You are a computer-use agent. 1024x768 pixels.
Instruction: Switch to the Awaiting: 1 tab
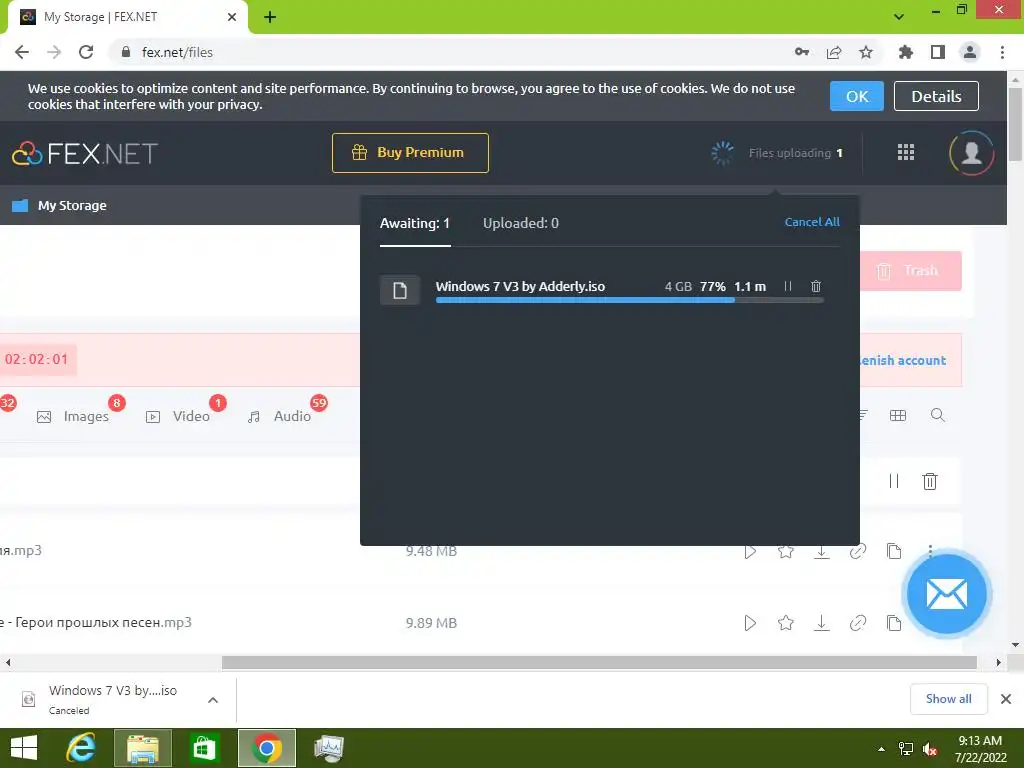(x=415, y=223)
